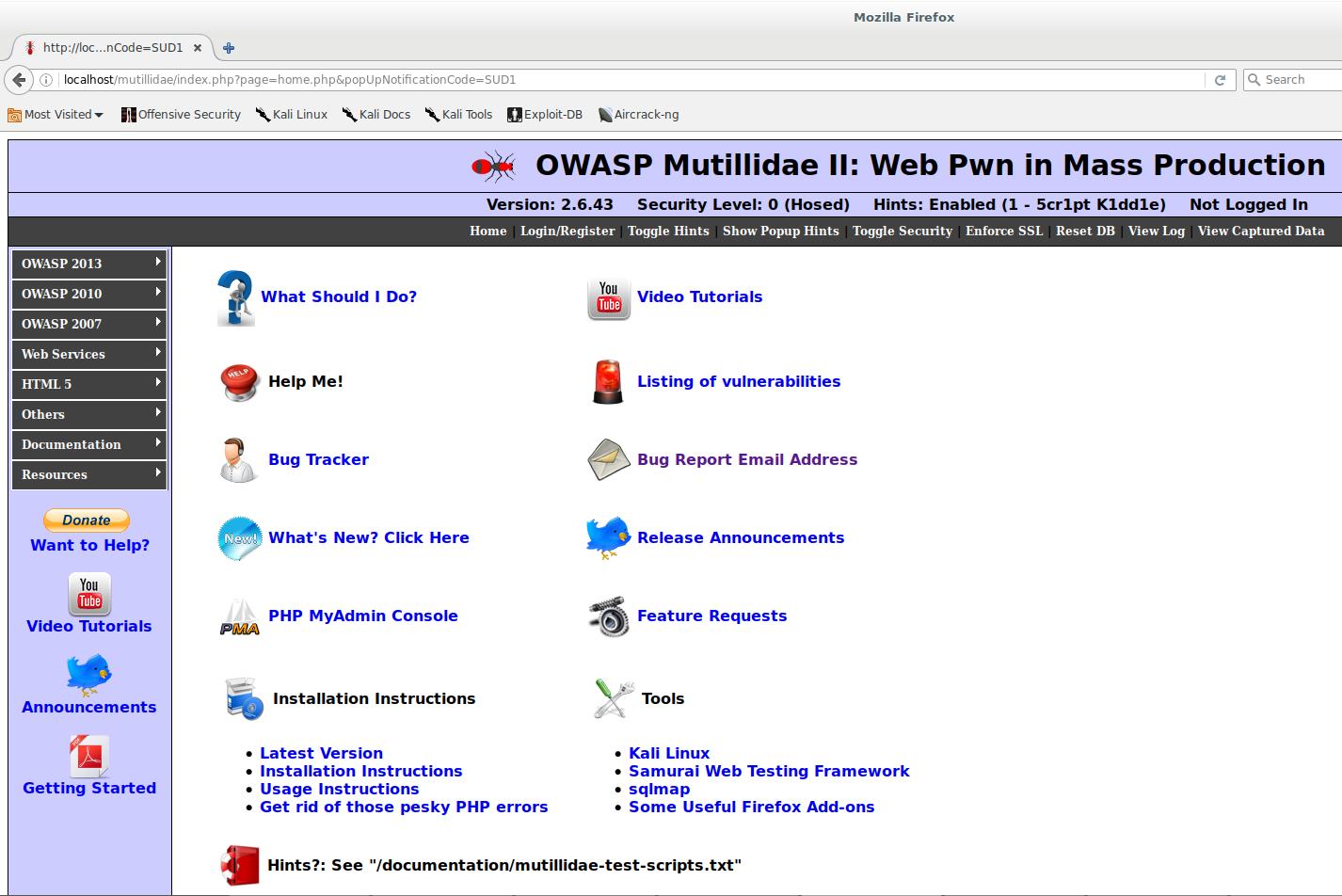Click the red siren icon for Listing of vulnerabilities
The height and width of the screenshot is (896, 1342).
click(x=607, y=382)
